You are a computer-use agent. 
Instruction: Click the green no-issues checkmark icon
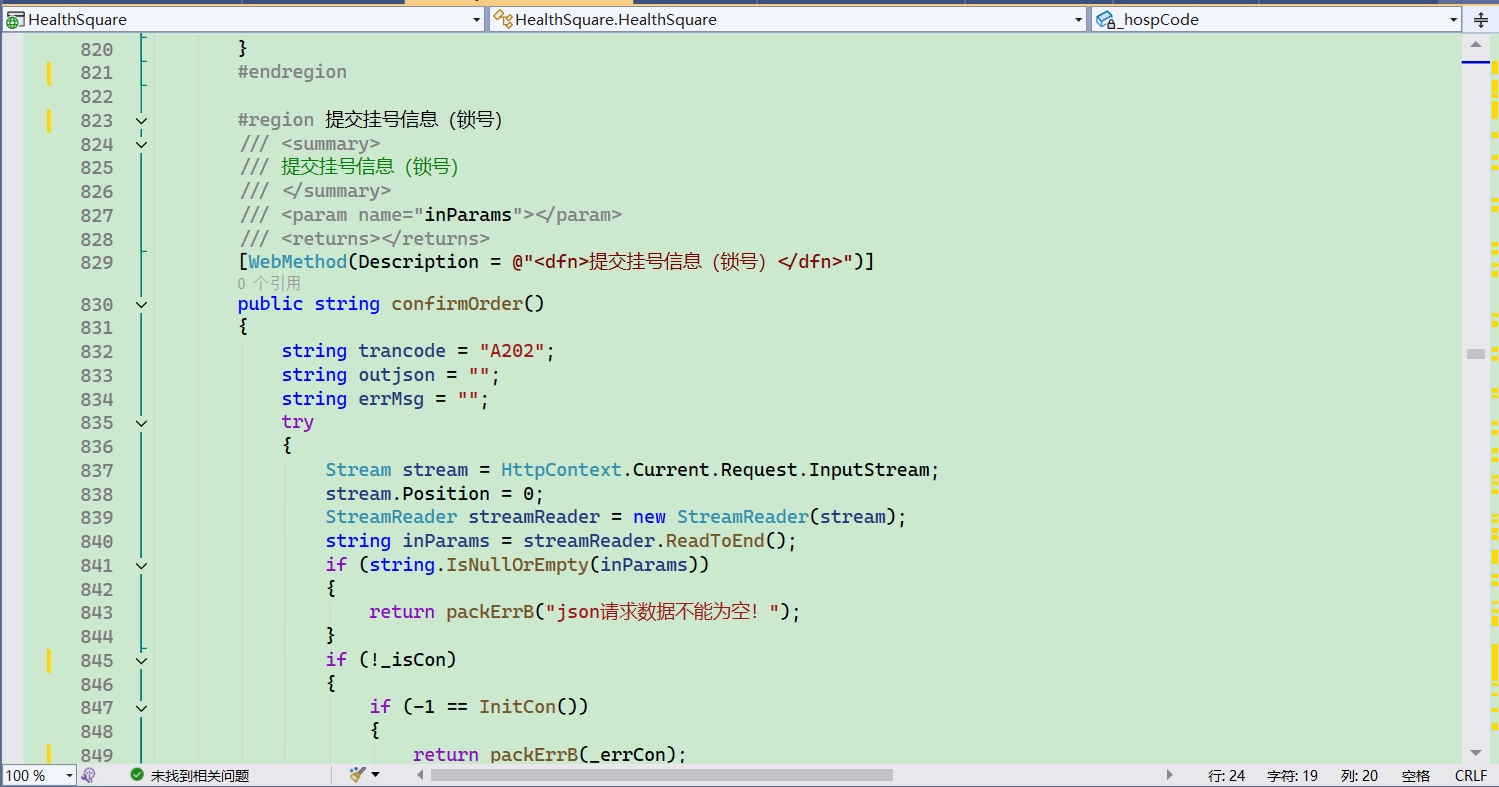[137, 775]
